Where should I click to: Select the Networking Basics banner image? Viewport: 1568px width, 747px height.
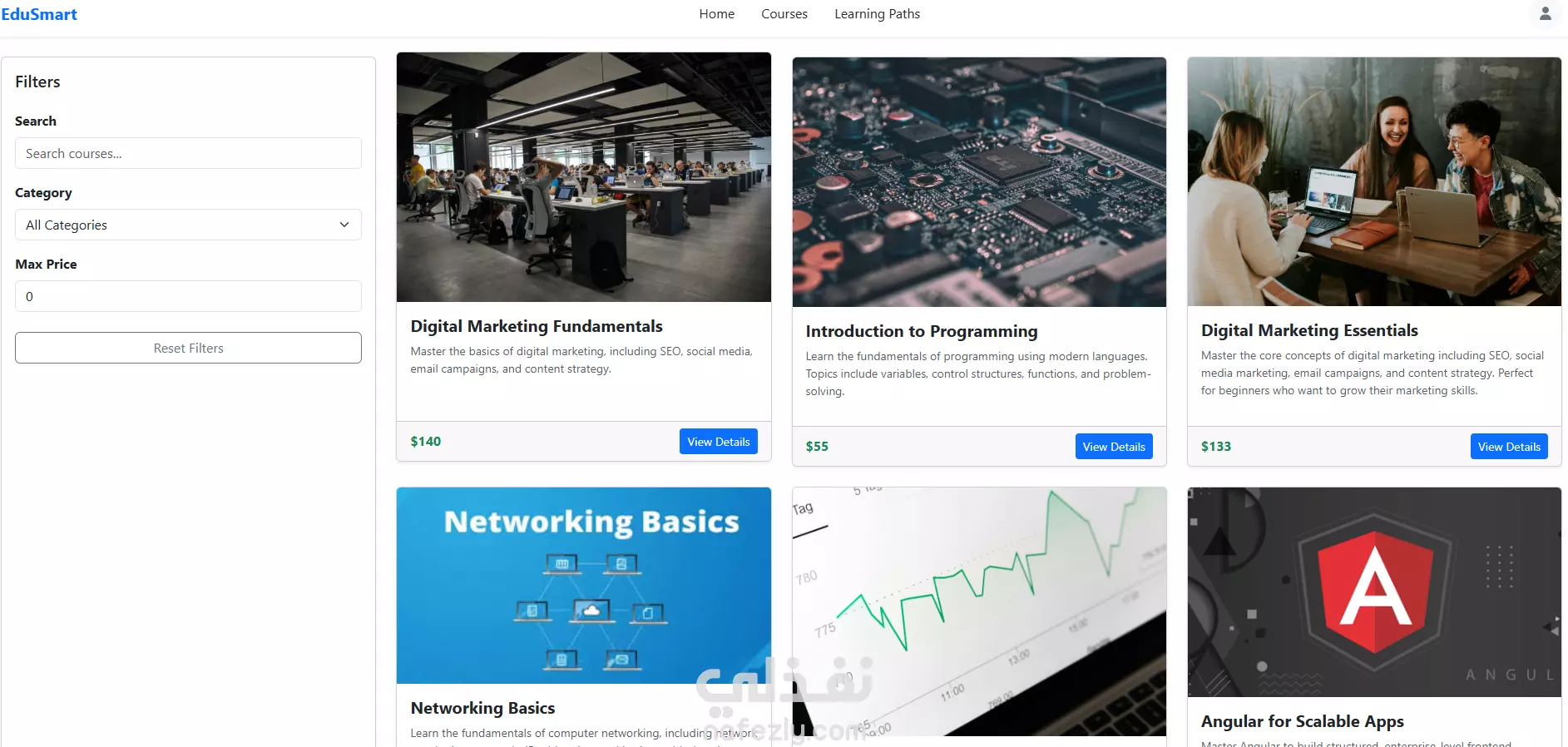tap(584, 586)
